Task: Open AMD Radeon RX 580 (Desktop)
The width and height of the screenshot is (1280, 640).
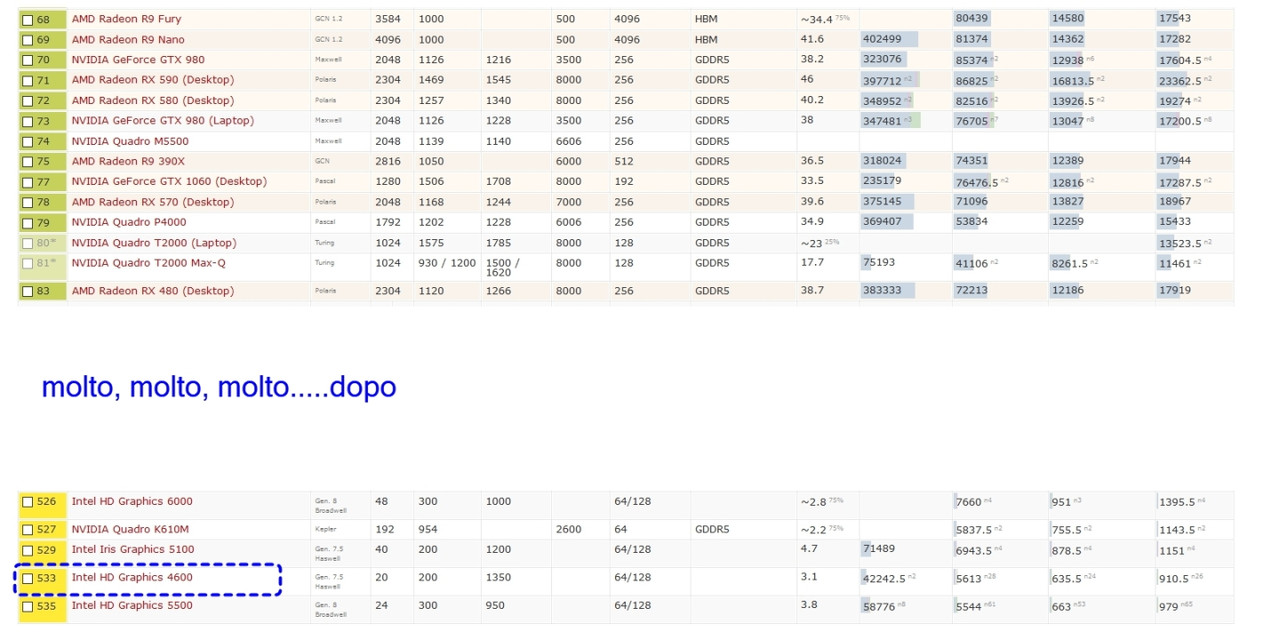Action: [x=152, y=100]
